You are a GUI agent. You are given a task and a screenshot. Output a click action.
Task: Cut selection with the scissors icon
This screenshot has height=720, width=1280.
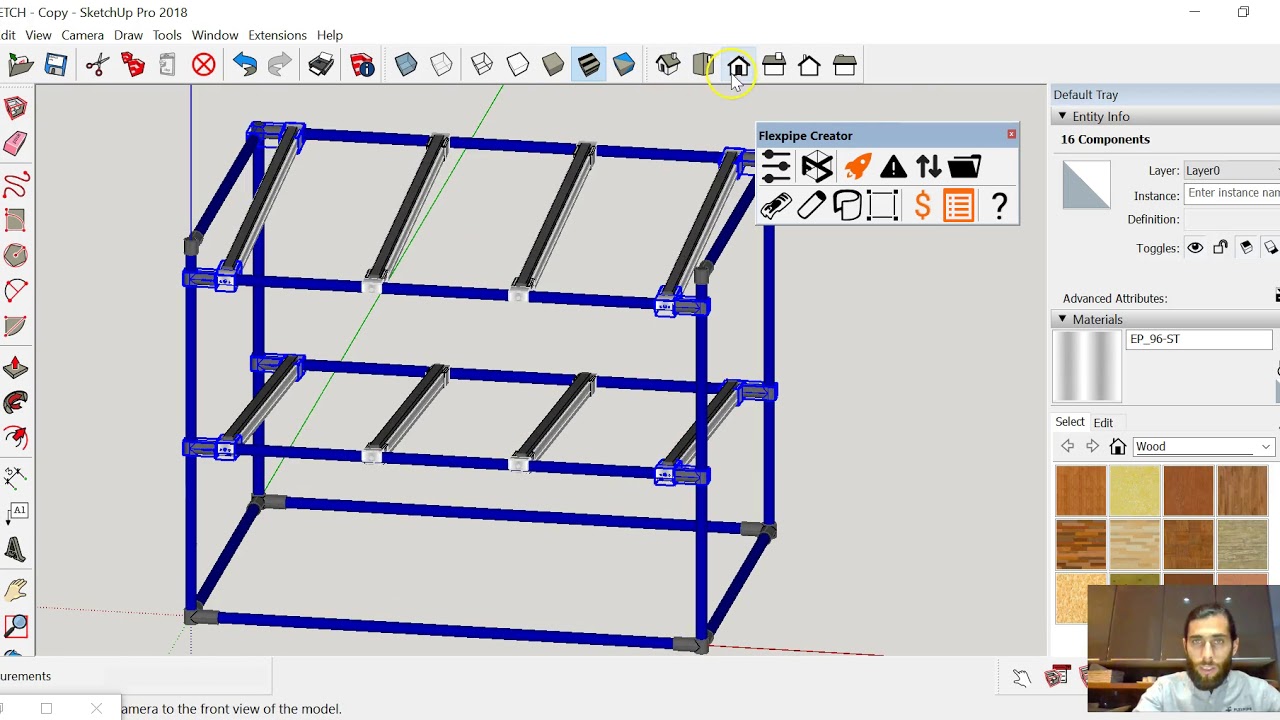97,66
